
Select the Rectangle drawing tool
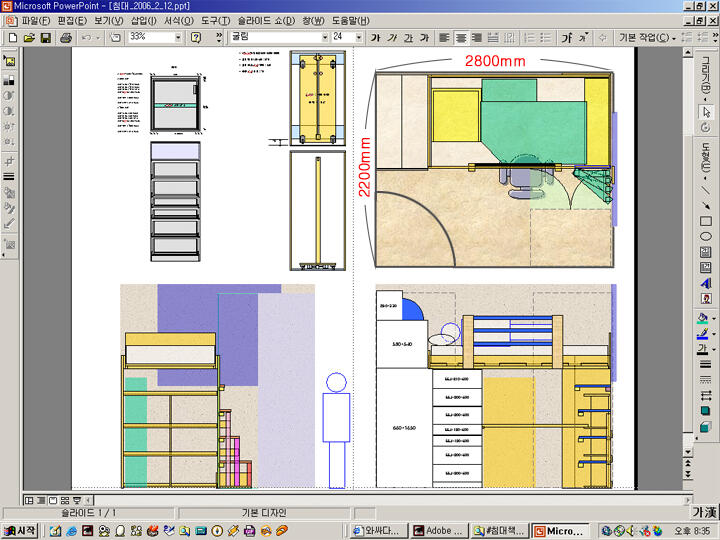[x=705, y=221]
